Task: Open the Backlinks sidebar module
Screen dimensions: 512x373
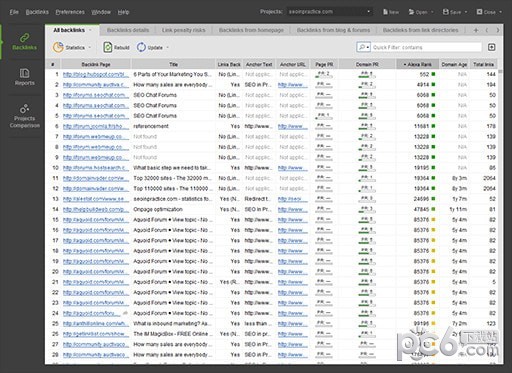Action: [x=24, y=42]
